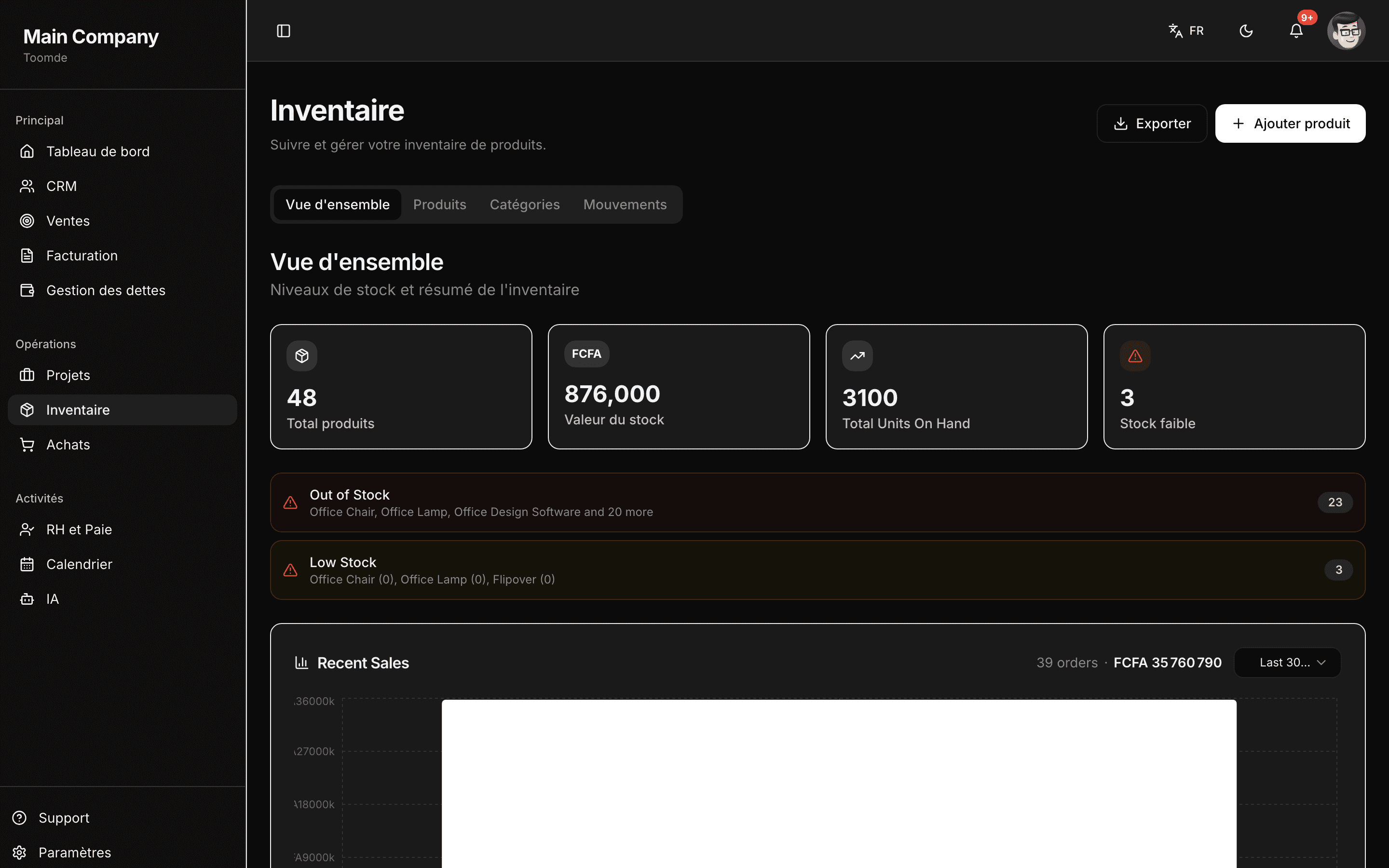Viewport: 1389px width, 868px height.
Task: Click the Ajouter produit button
Action: coord(1290,123)
